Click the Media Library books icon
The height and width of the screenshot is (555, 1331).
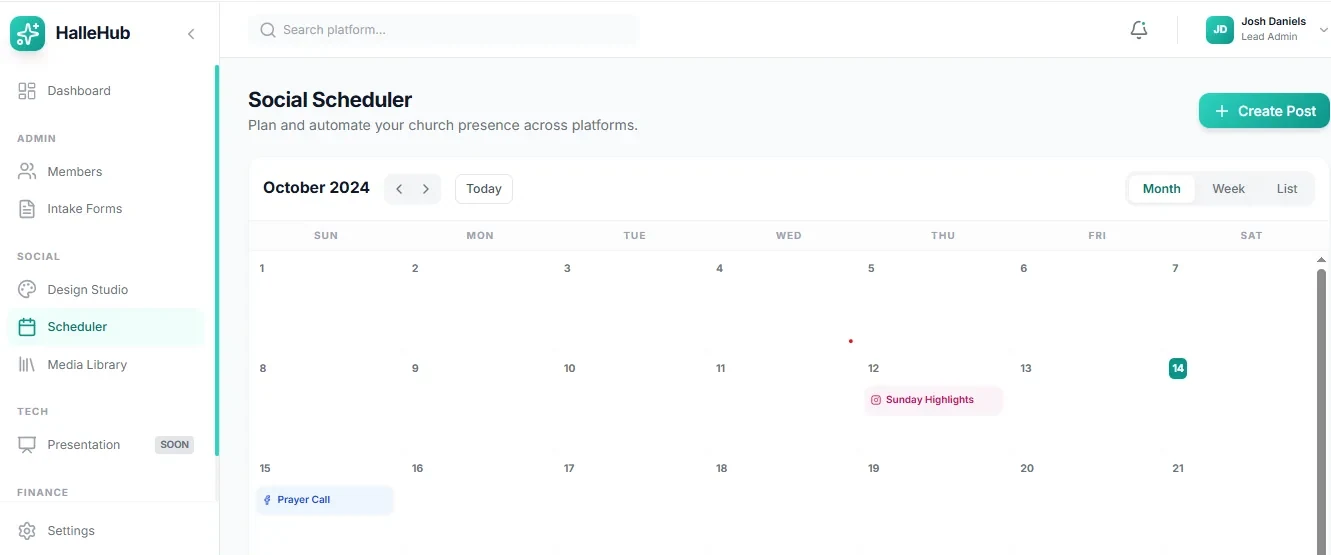(27, 365)
